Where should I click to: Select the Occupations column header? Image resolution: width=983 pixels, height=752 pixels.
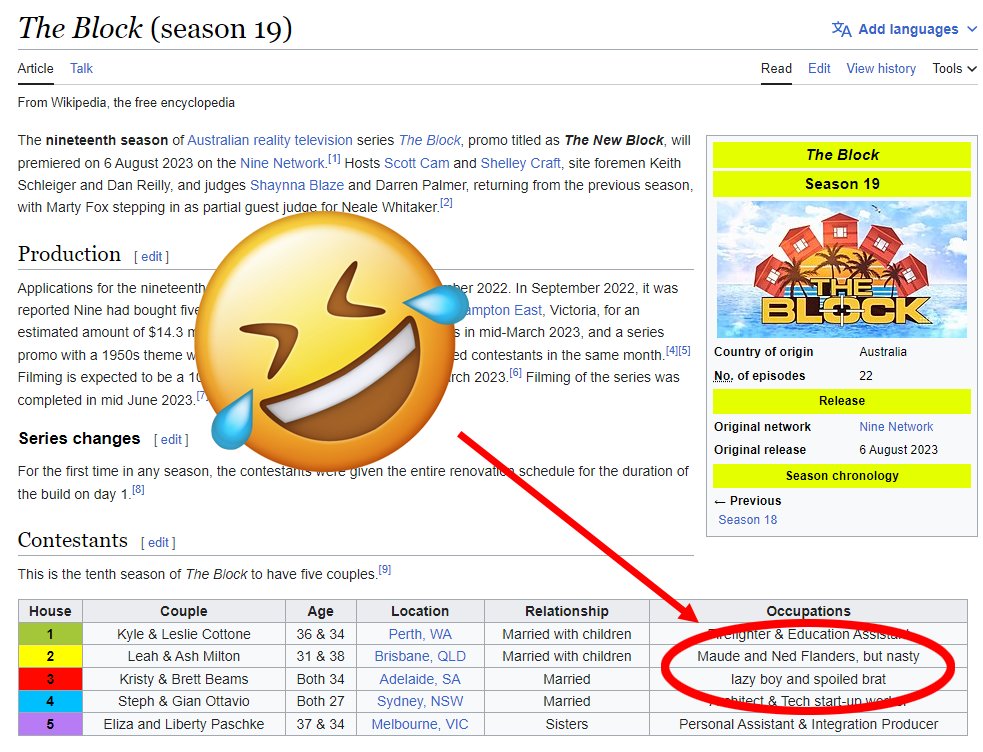coord(808,611)
